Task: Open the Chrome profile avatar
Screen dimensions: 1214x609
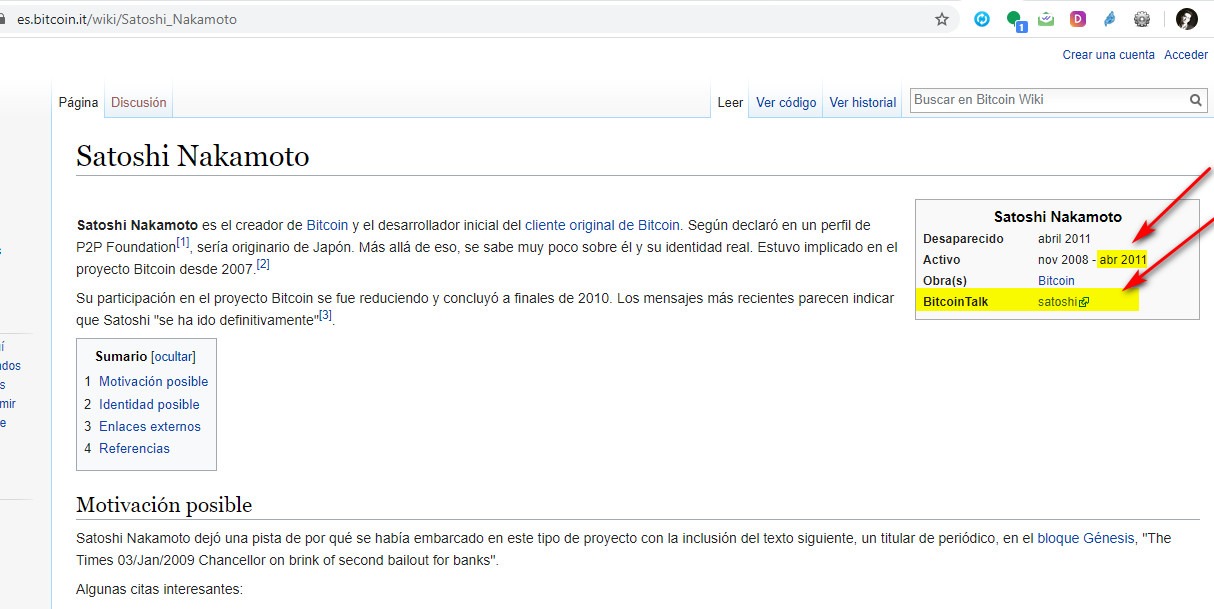Action: pyautogui.click(x=1187, y=19)
